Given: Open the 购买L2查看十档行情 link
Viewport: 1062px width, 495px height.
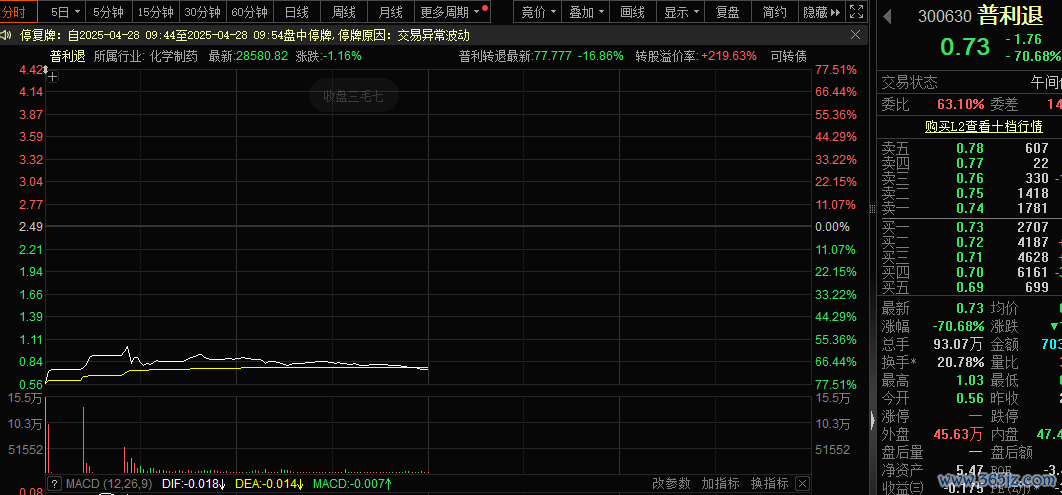Looking at the screenshot, I should [969, 126].
